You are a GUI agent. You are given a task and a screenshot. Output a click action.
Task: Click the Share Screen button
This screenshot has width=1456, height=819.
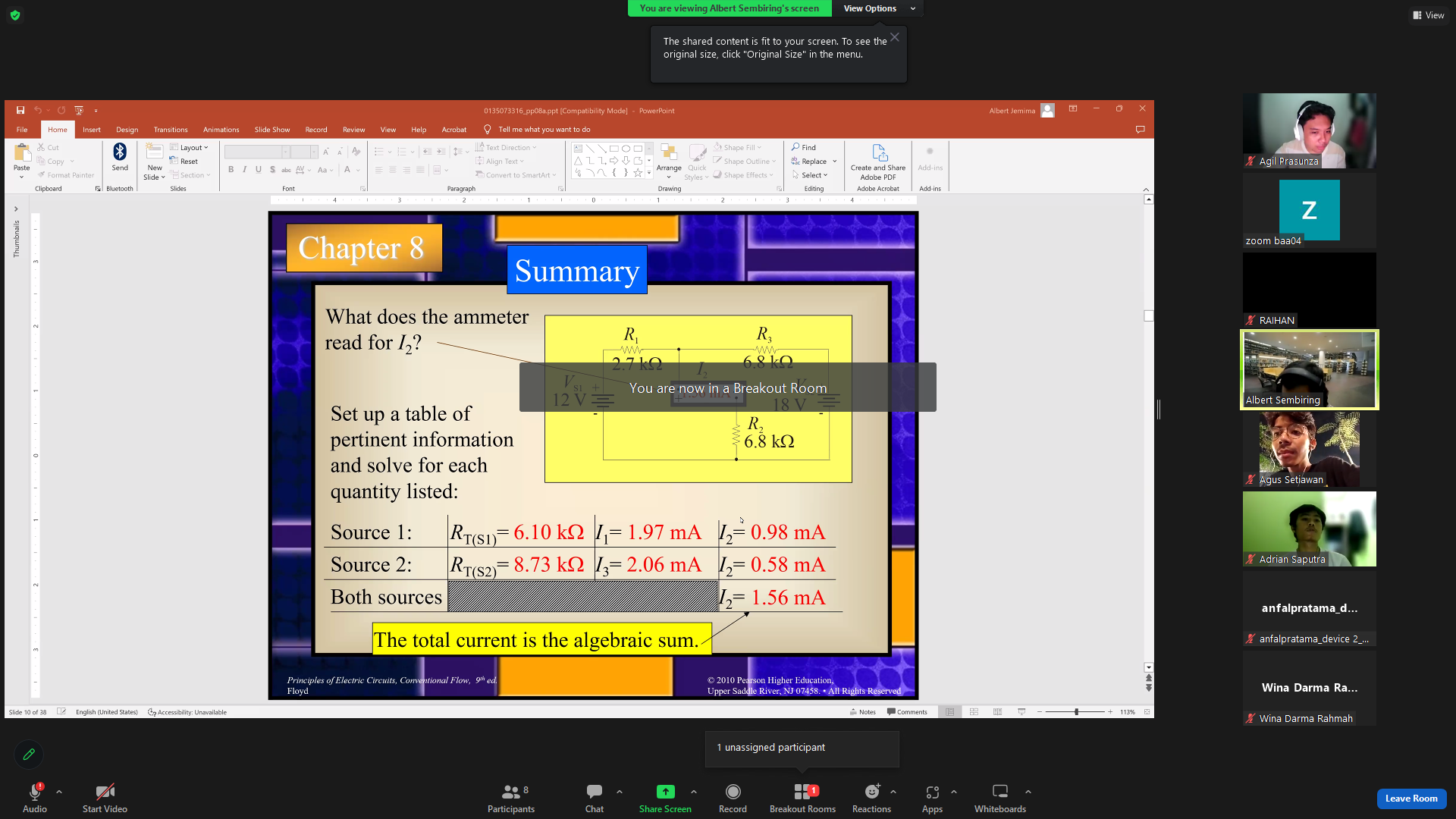coord(665,799)
